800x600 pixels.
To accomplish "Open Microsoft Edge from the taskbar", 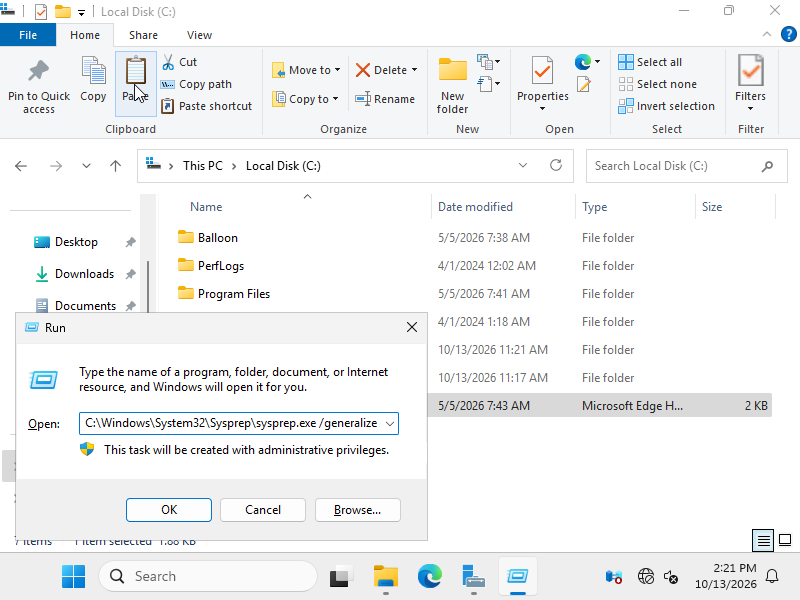I will (430, 576).
